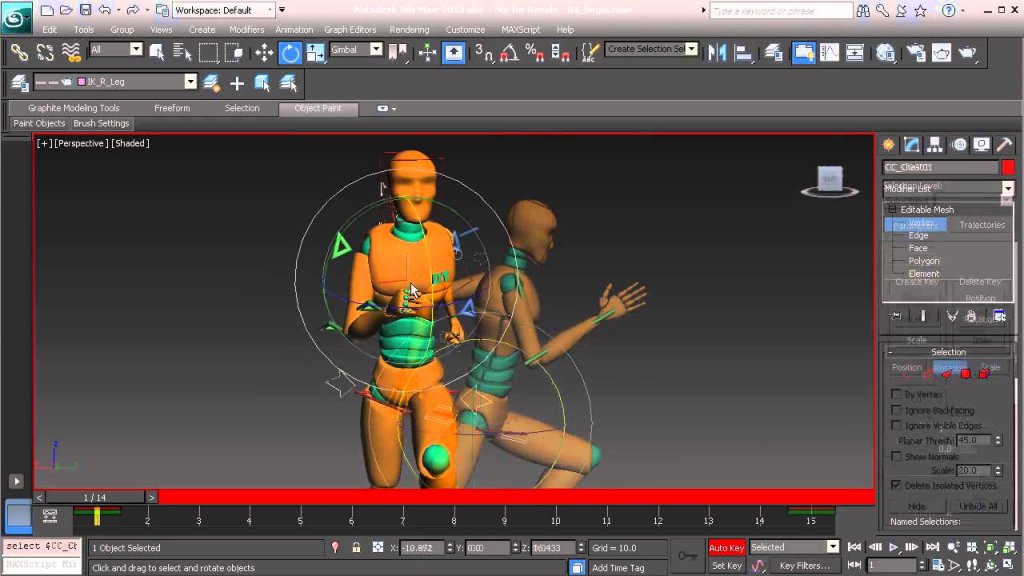This screenshot has width=1024, height=576.
Task: Open the Motion command panel tab
Action: (959, 145)
